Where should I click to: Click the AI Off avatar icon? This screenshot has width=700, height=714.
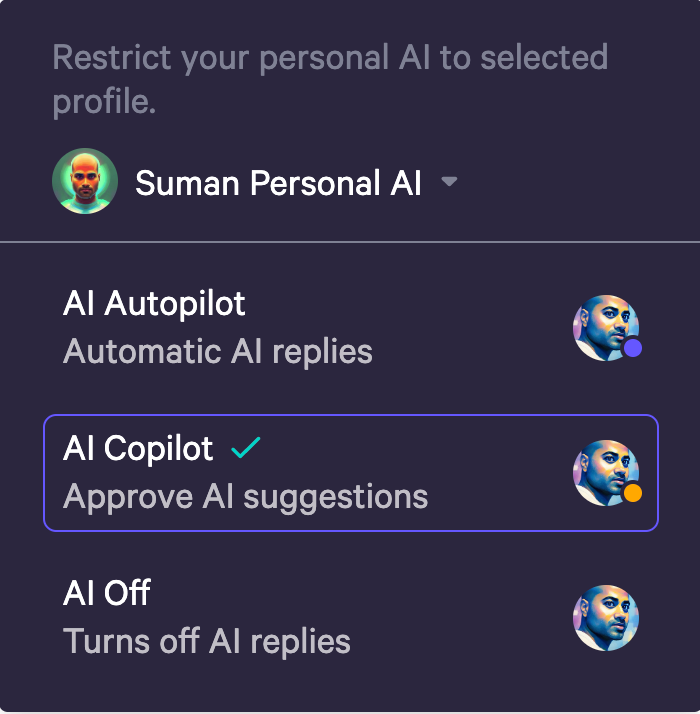click(605, 618)
